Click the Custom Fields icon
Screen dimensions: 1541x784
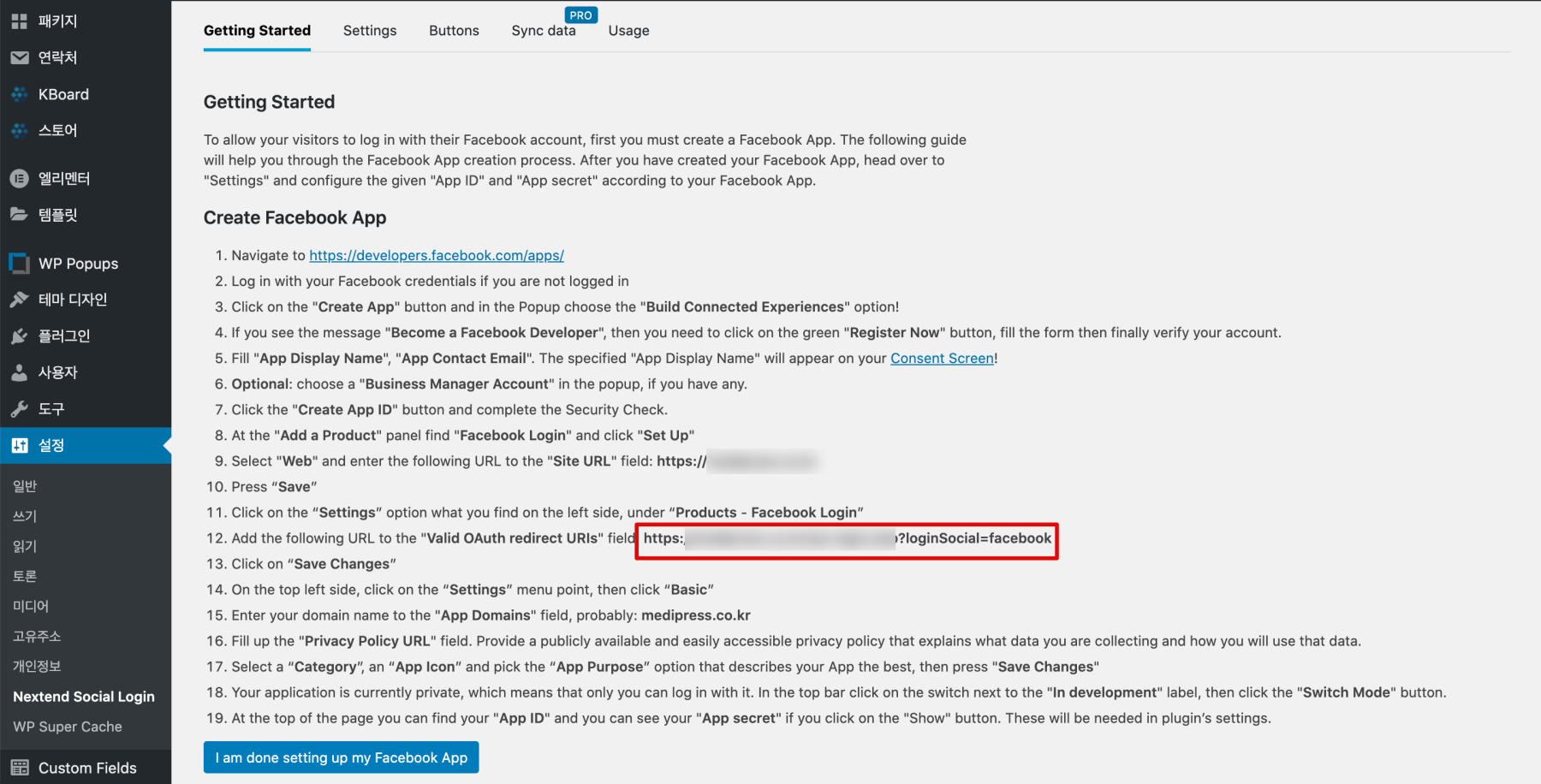(19, 768)
